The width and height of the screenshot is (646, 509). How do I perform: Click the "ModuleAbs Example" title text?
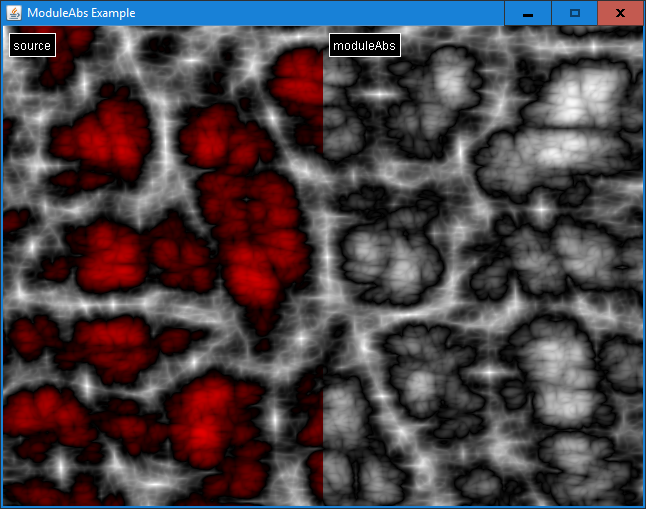(x=81, y=13)
